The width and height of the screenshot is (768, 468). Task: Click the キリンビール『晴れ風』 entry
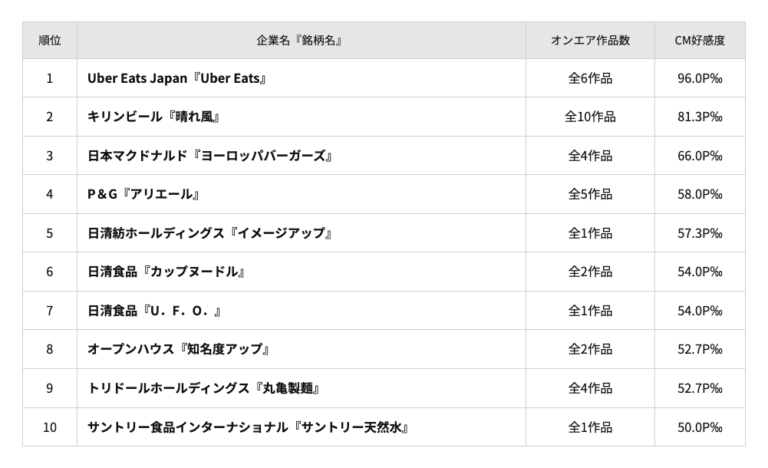pos(153,117)
